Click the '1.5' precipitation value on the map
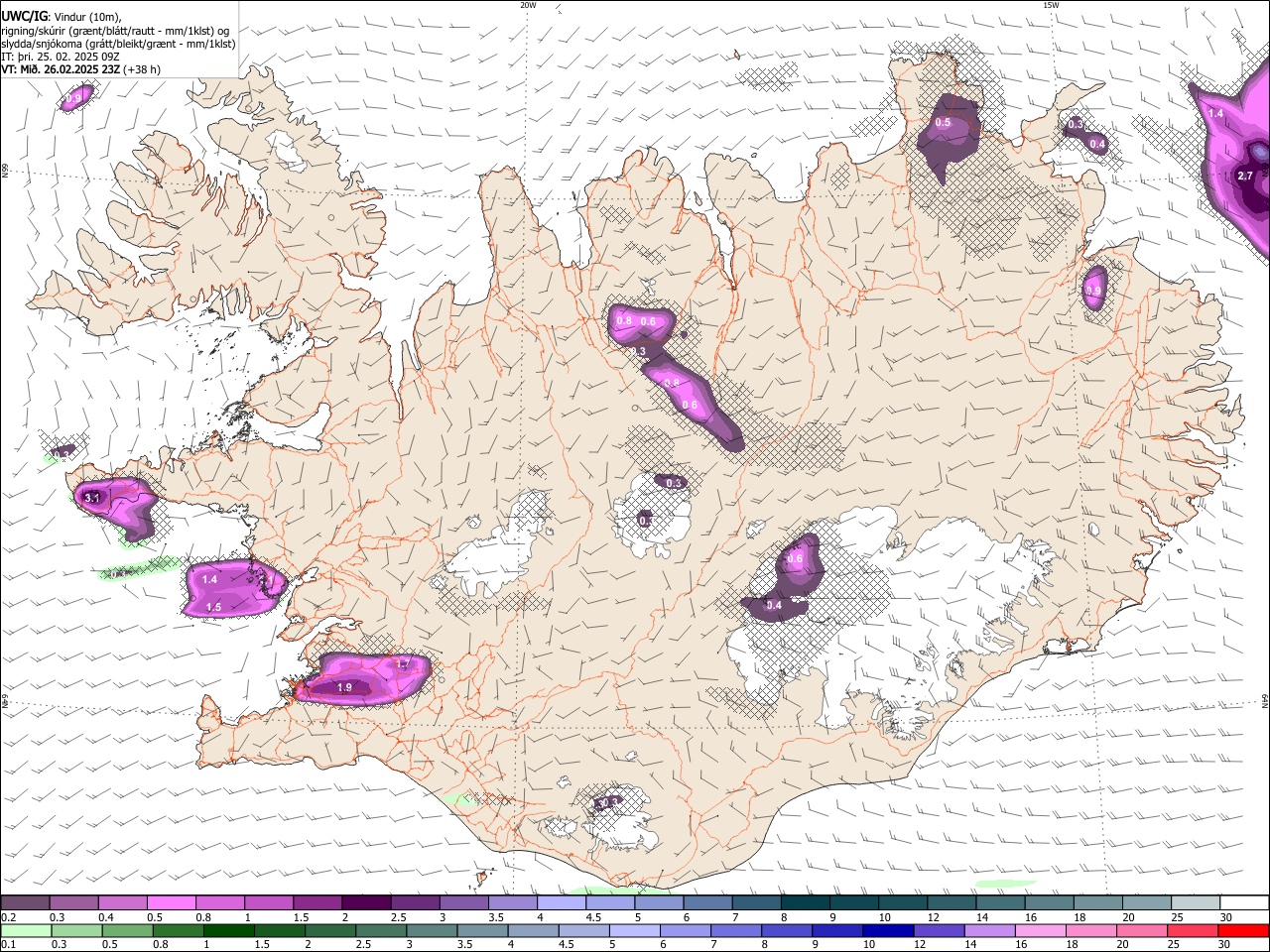The width and height of the screenshot is (1270, 952). tap(213, 607)
